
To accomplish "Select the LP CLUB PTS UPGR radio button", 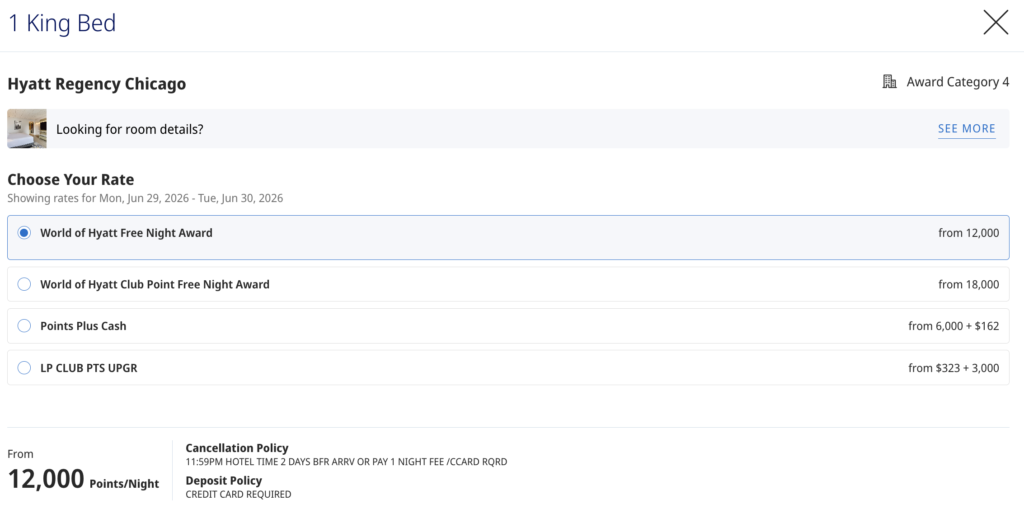I will click(24, 368).
